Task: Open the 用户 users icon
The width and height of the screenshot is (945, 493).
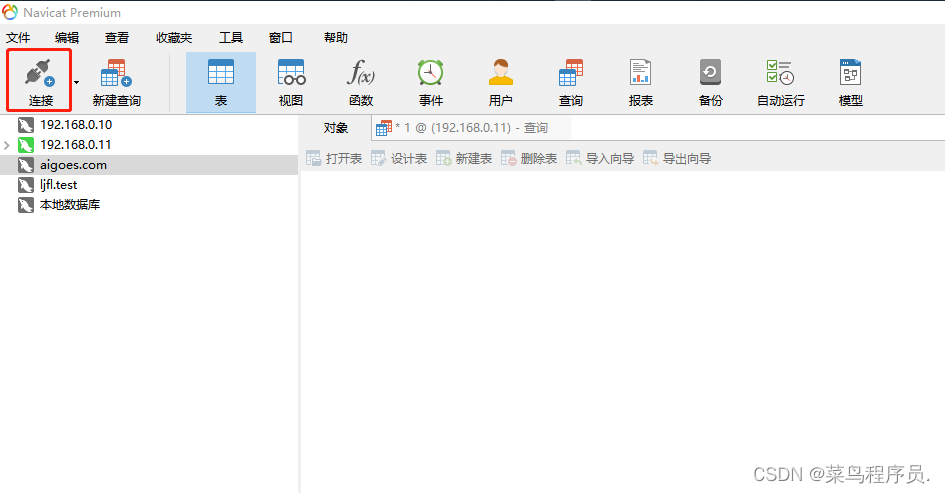Action: coord(501,72)
